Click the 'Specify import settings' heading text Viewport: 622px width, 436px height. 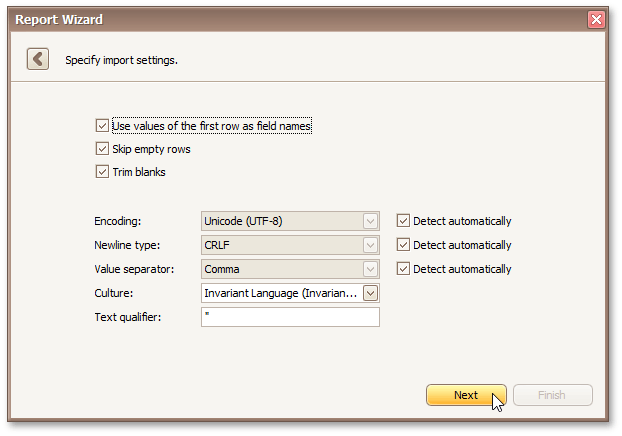[x=121, y=60]
